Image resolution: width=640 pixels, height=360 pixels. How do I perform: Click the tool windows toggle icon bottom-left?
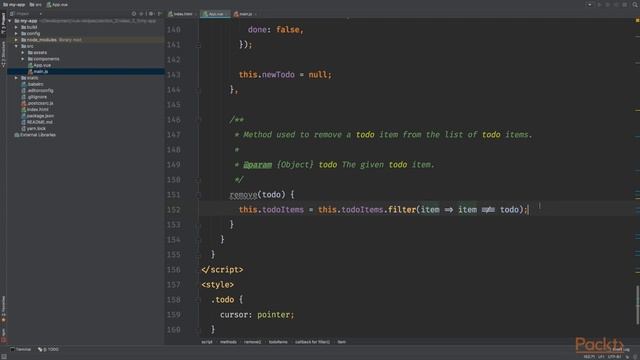click(4, 356)
